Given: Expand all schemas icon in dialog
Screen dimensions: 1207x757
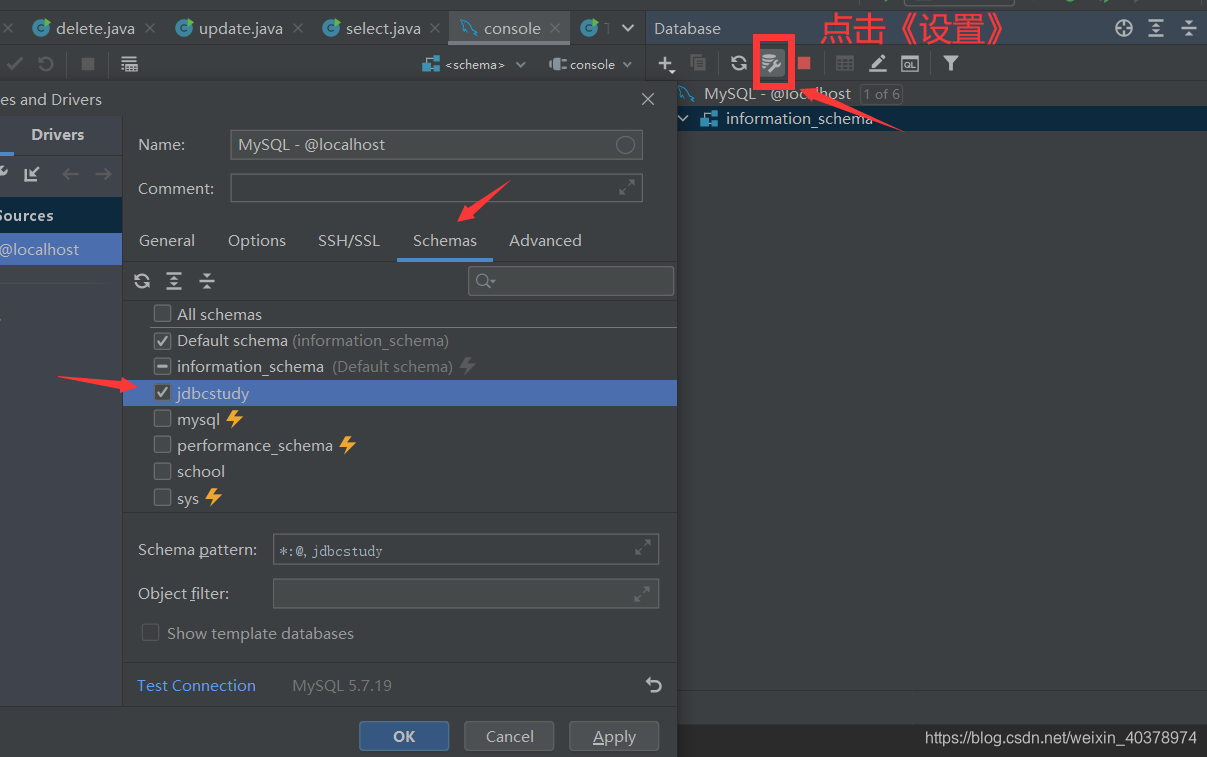Looking at the screenshot, I should [x=174, y=281].
